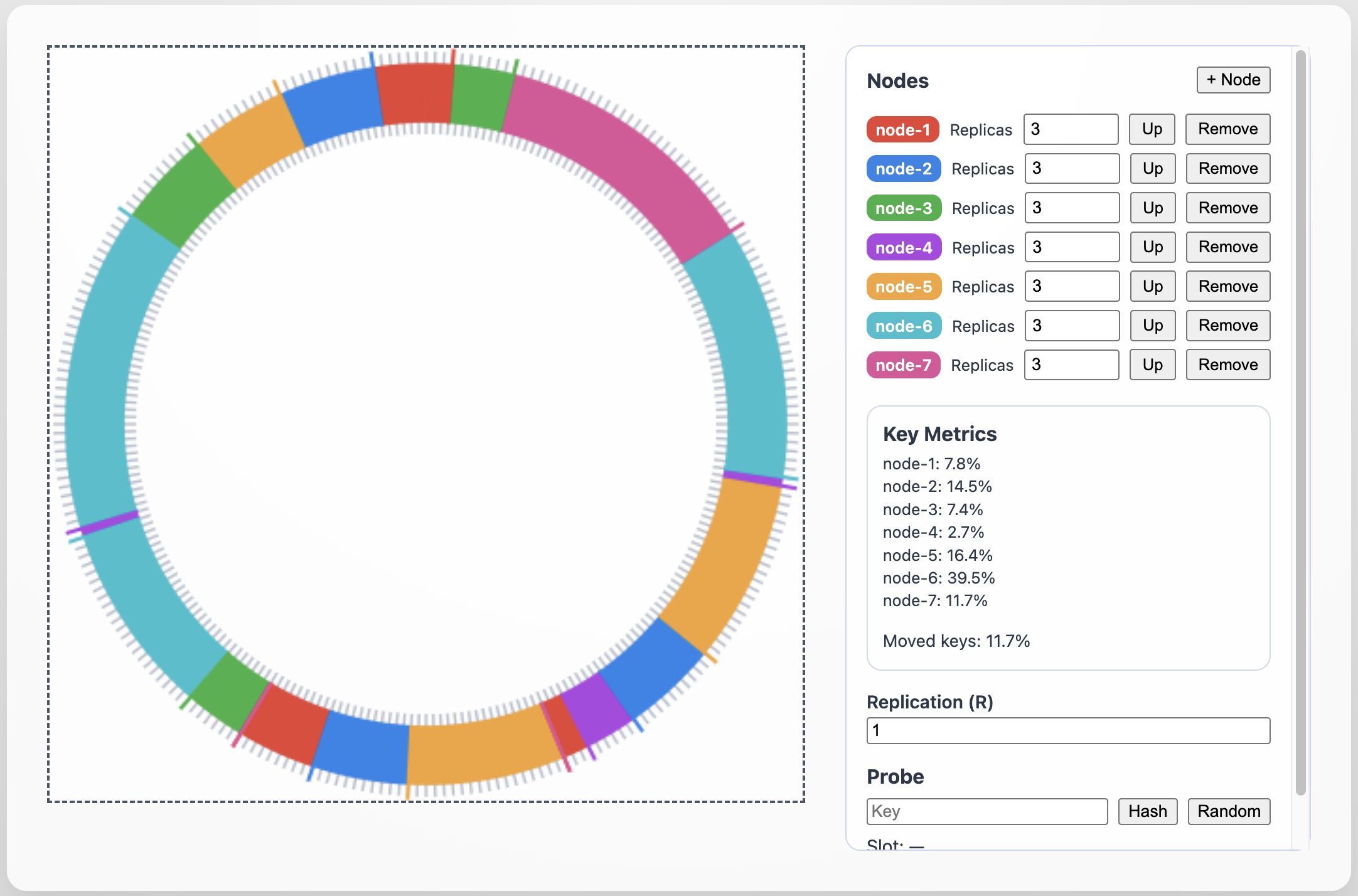
Task: Click the node-7 pink badge
Action: [903, 365]
